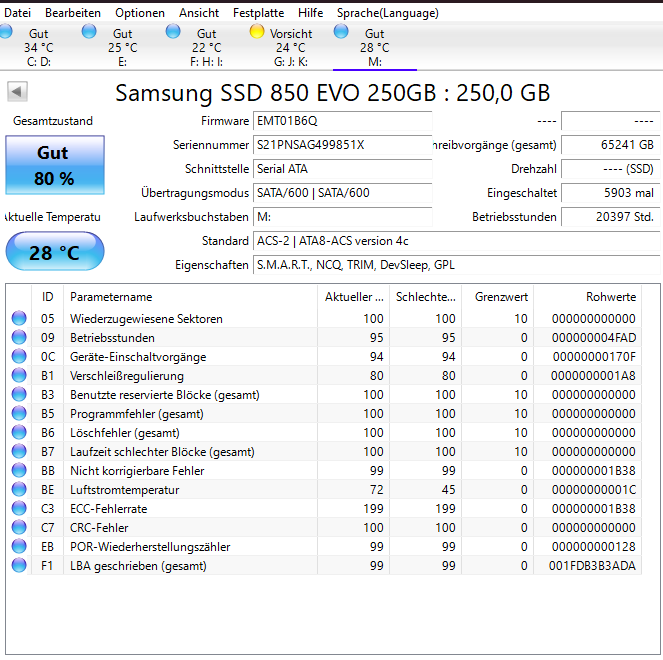The width and height of the screenshot is (663, 660).
Task: Click status icon of Löschfehler row
Action: [x=19, y=433]
